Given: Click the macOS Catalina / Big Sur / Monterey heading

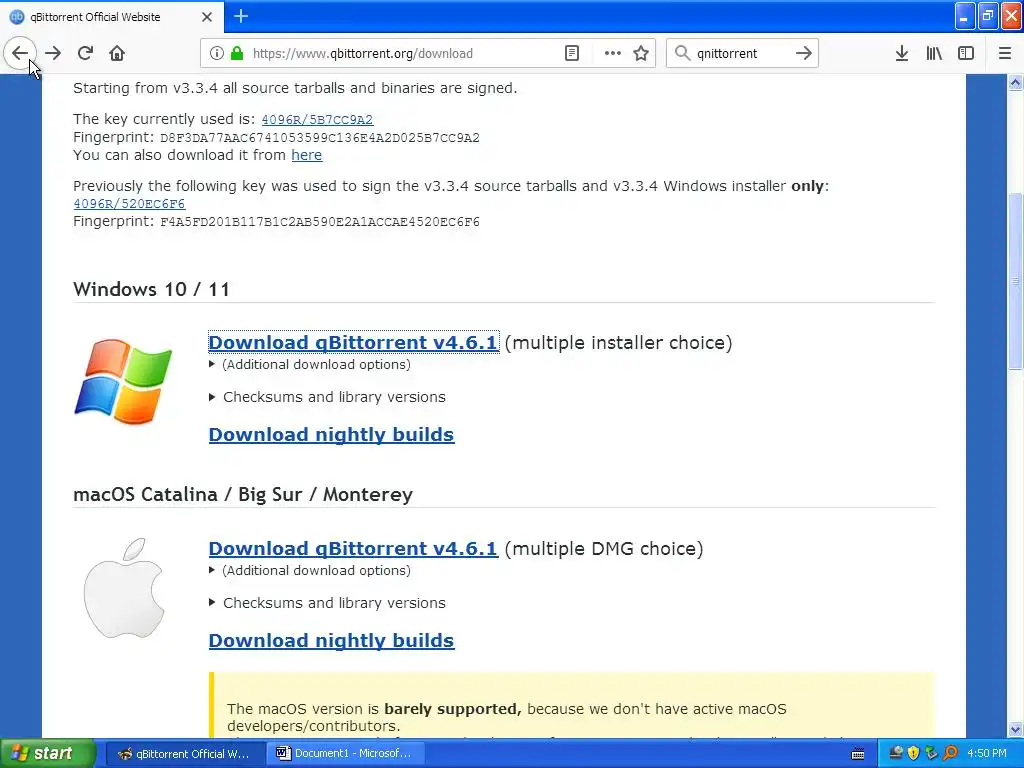Looking at the screenshot, I should [243, 494].
